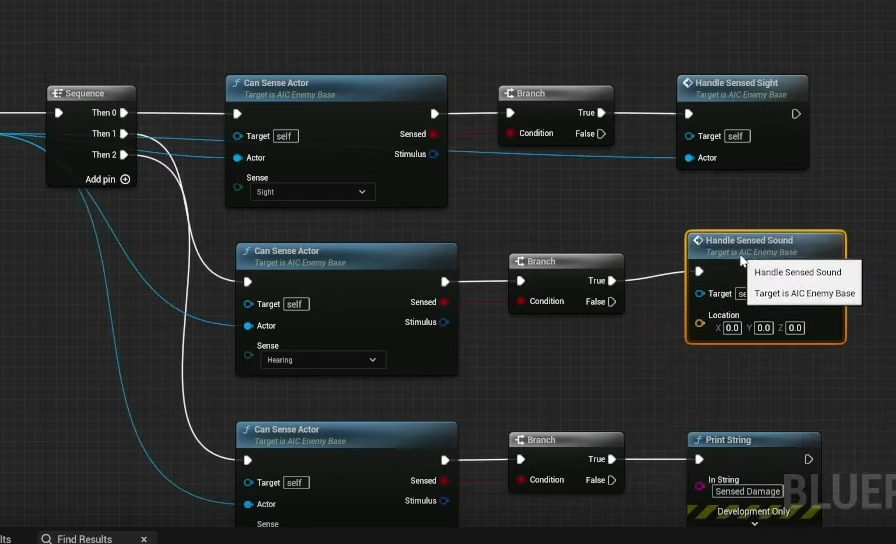Click the Add pin plus icon on Sequence
The image size is (896, 544).
[x=125, y=180]
